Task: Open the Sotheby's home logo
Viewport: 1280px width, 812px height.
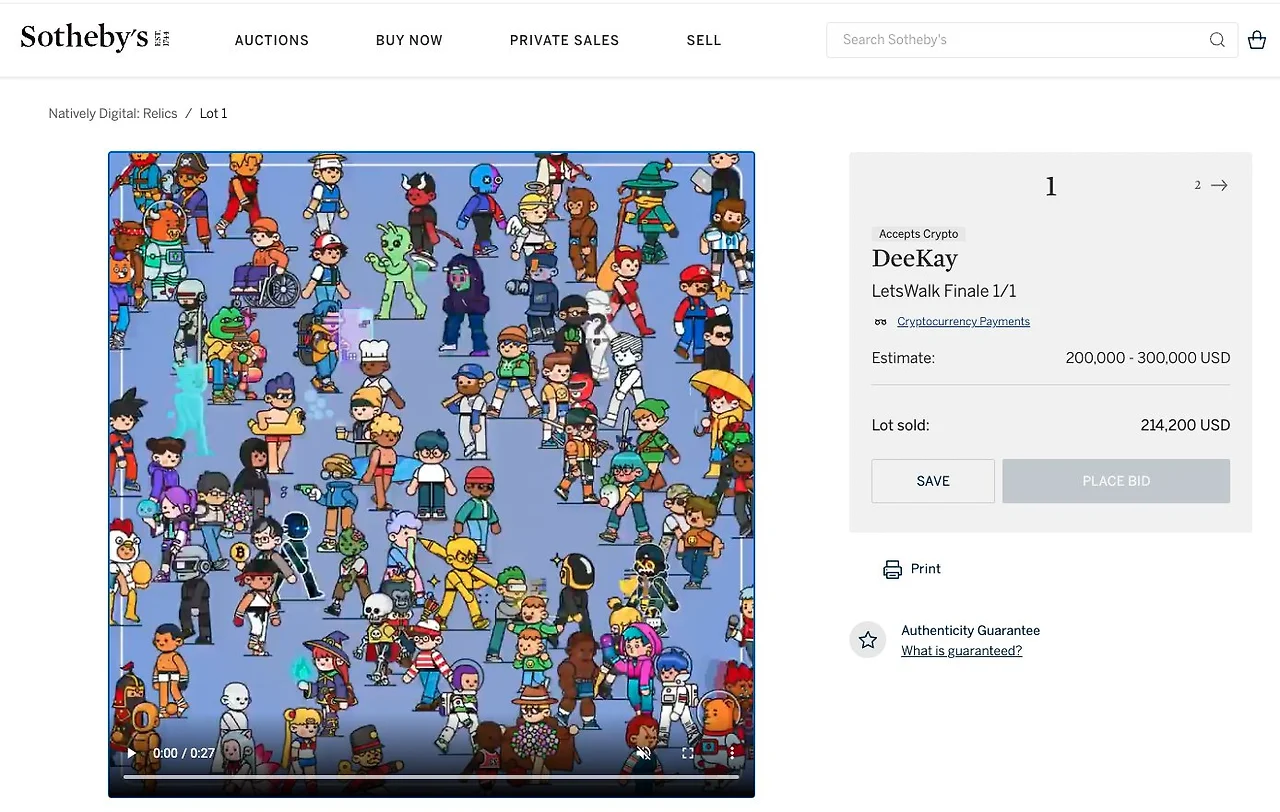Action: (x=95, y=39)
